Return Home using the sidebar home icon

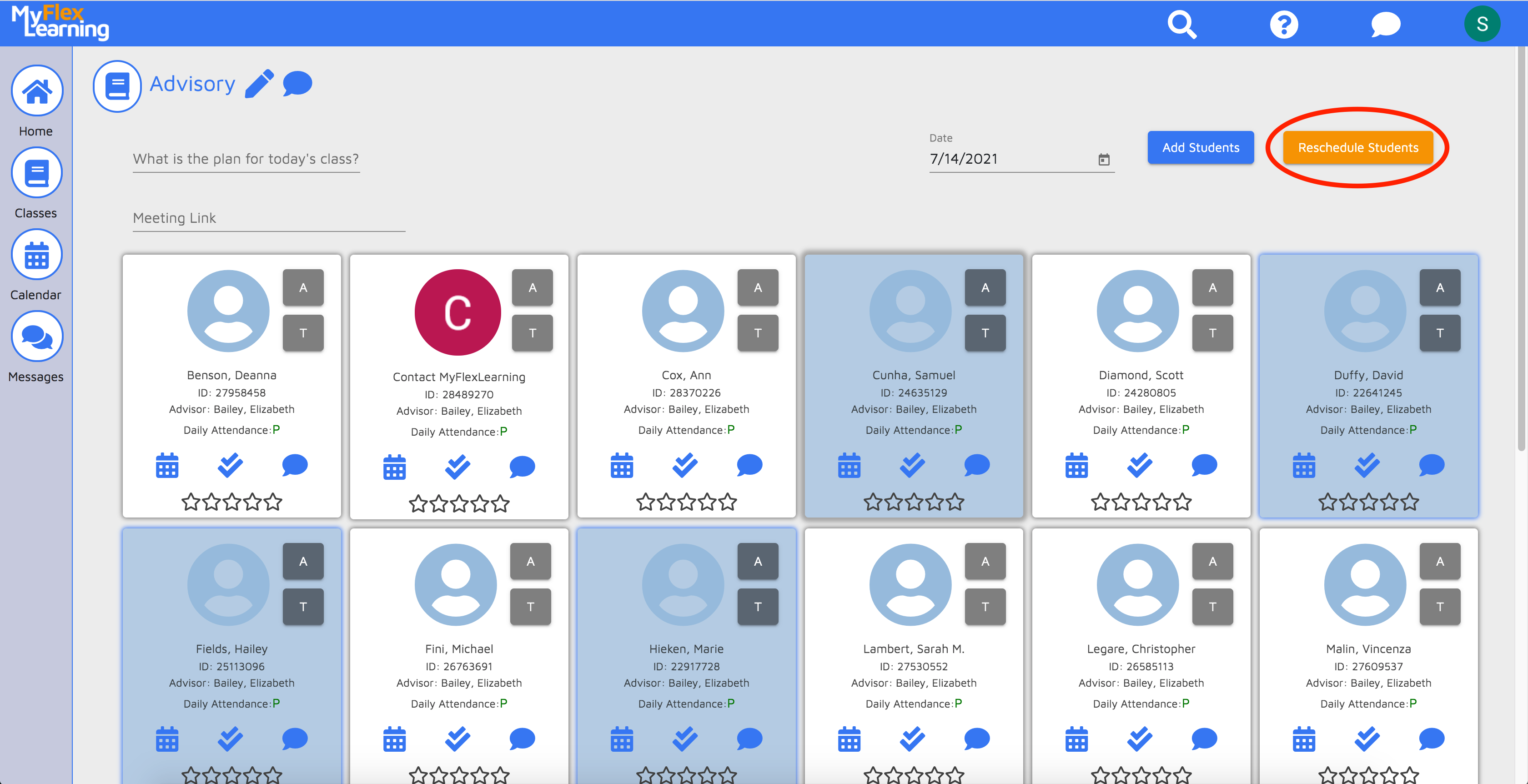click(36, 90)
